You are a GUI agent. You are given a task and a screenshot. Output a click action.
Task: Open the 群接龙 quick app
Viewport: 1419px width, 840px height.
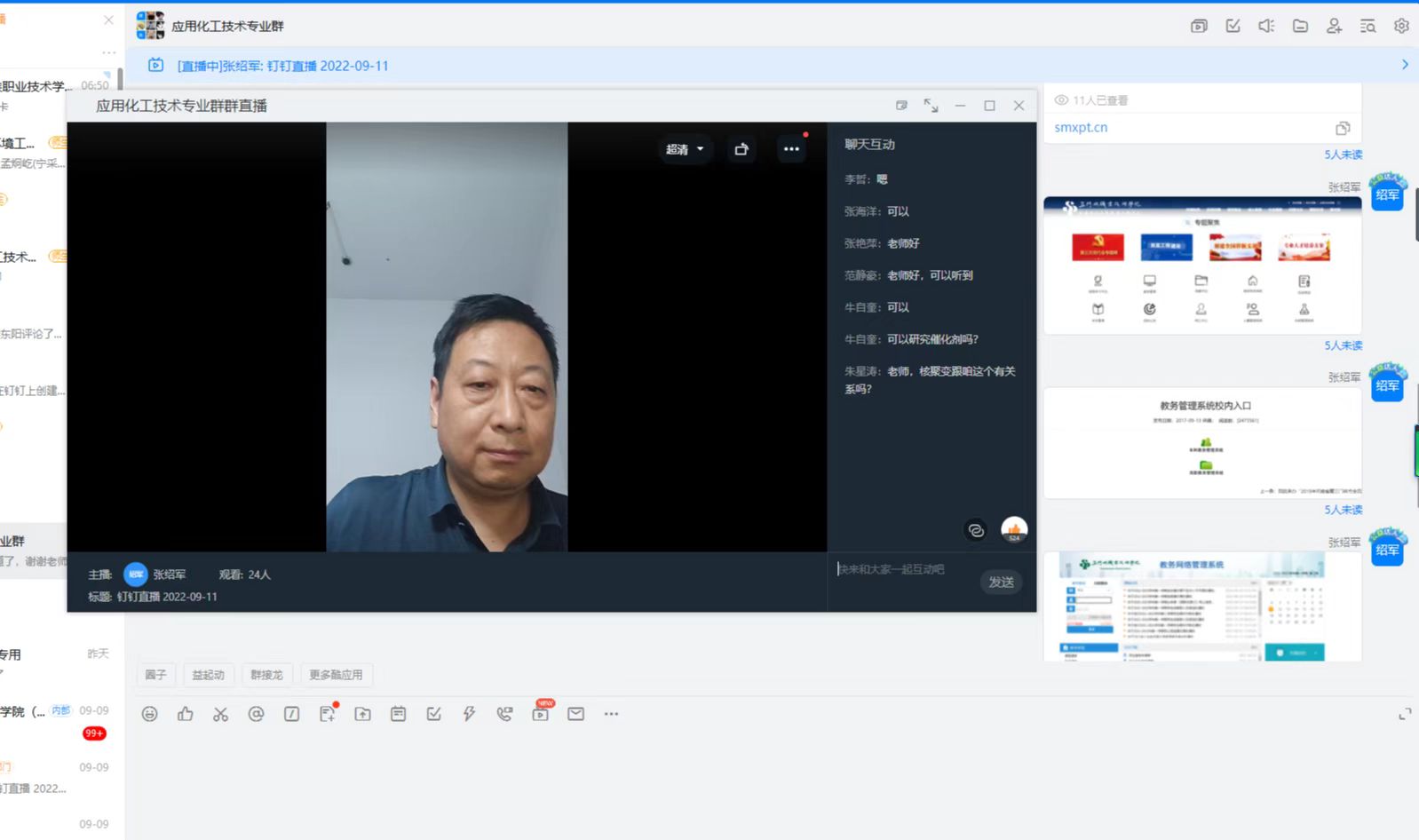pos(266,675)
